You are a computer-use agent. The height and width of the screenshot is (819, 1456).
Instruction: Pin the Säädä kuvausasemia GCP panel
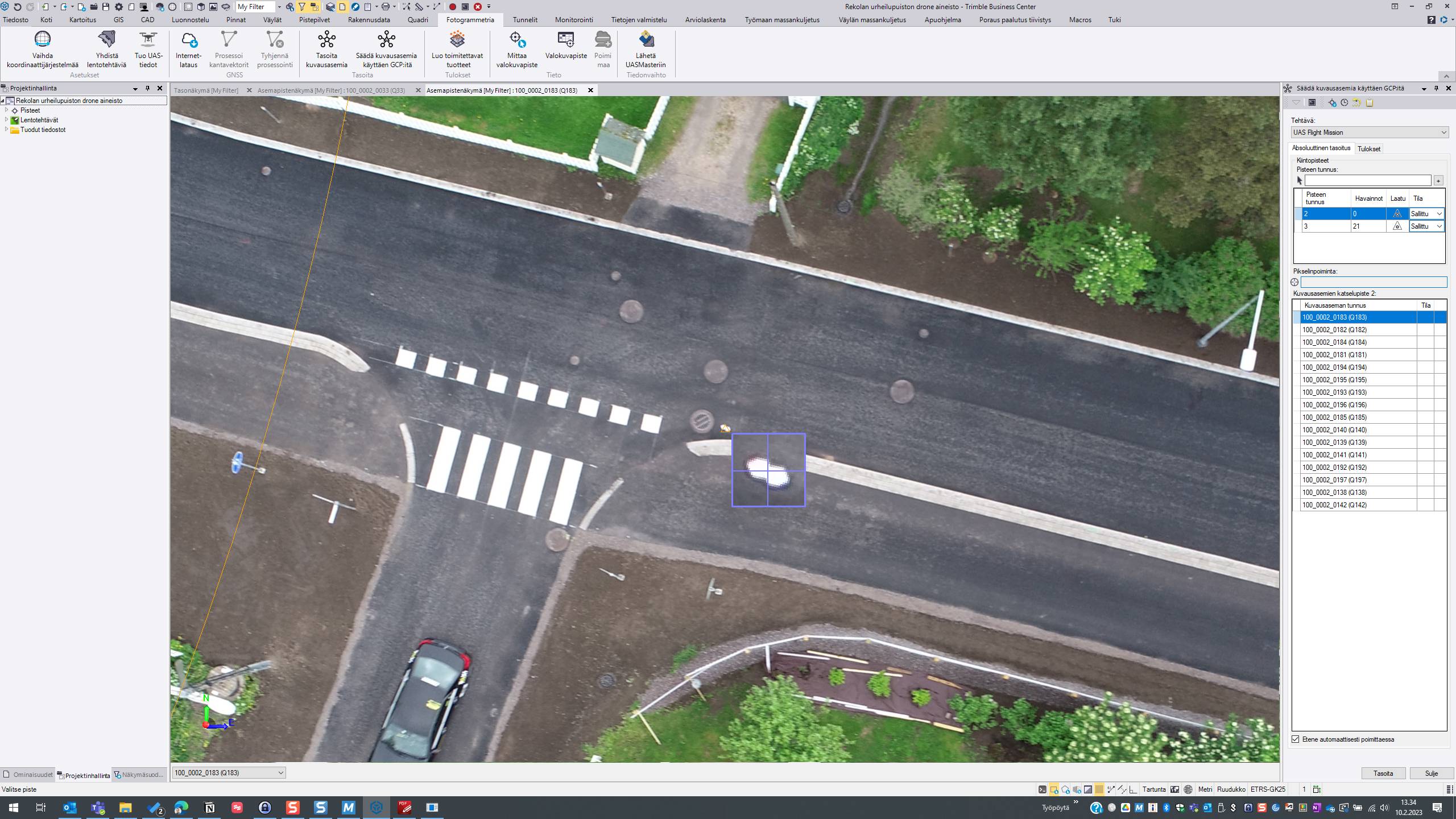(1436, 88)
